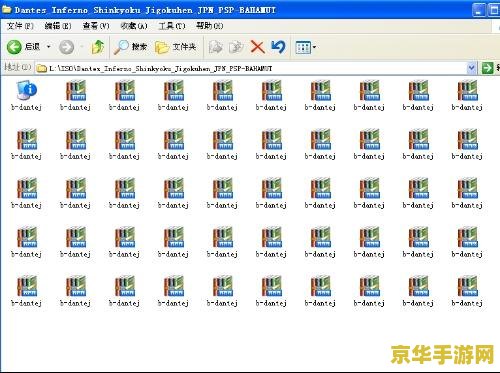Screen dimensions: 500x373
Task: Click the folder icon in the title bar
Action: pos(6,10)
